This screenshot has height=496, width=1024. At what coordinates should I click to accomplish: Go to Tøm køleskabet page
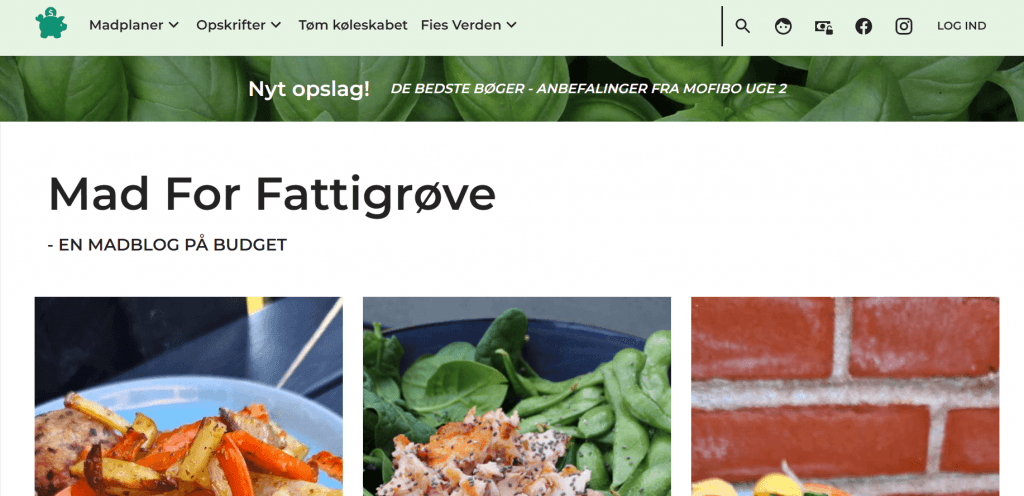(353, 25)
